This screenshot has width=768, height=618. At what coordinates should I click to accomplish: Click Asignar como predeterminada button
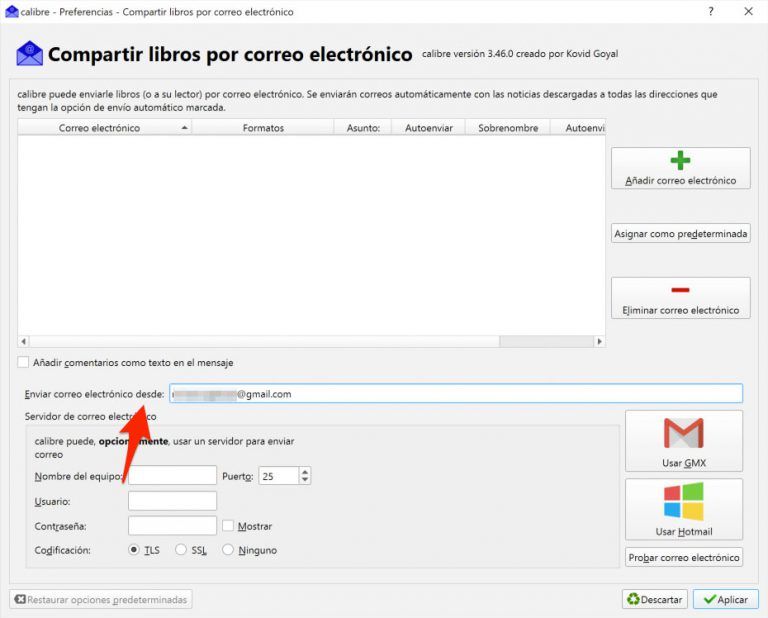click(680, 233)
